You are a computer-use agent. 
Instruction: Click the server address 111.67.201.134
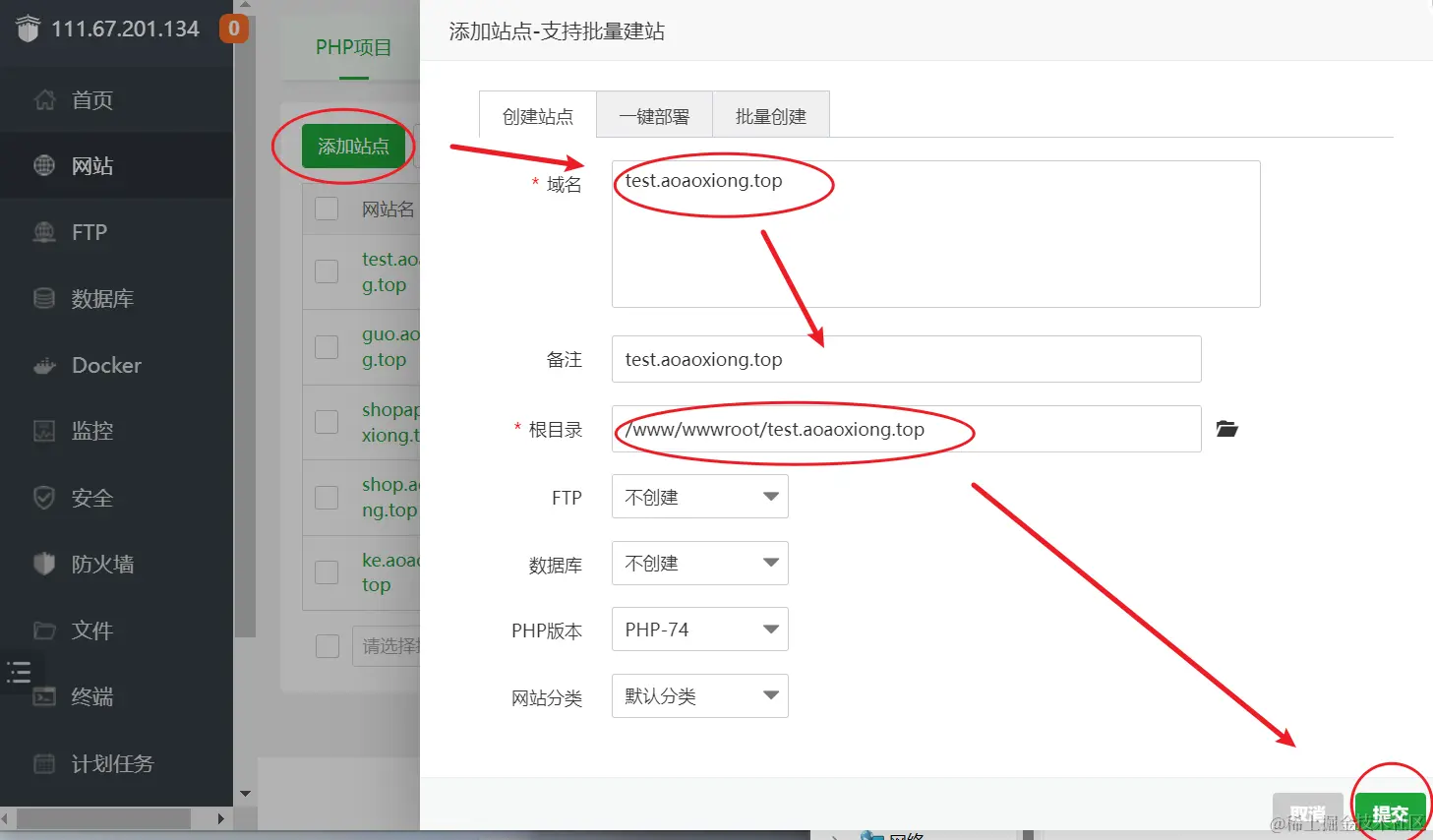point(125,29)
